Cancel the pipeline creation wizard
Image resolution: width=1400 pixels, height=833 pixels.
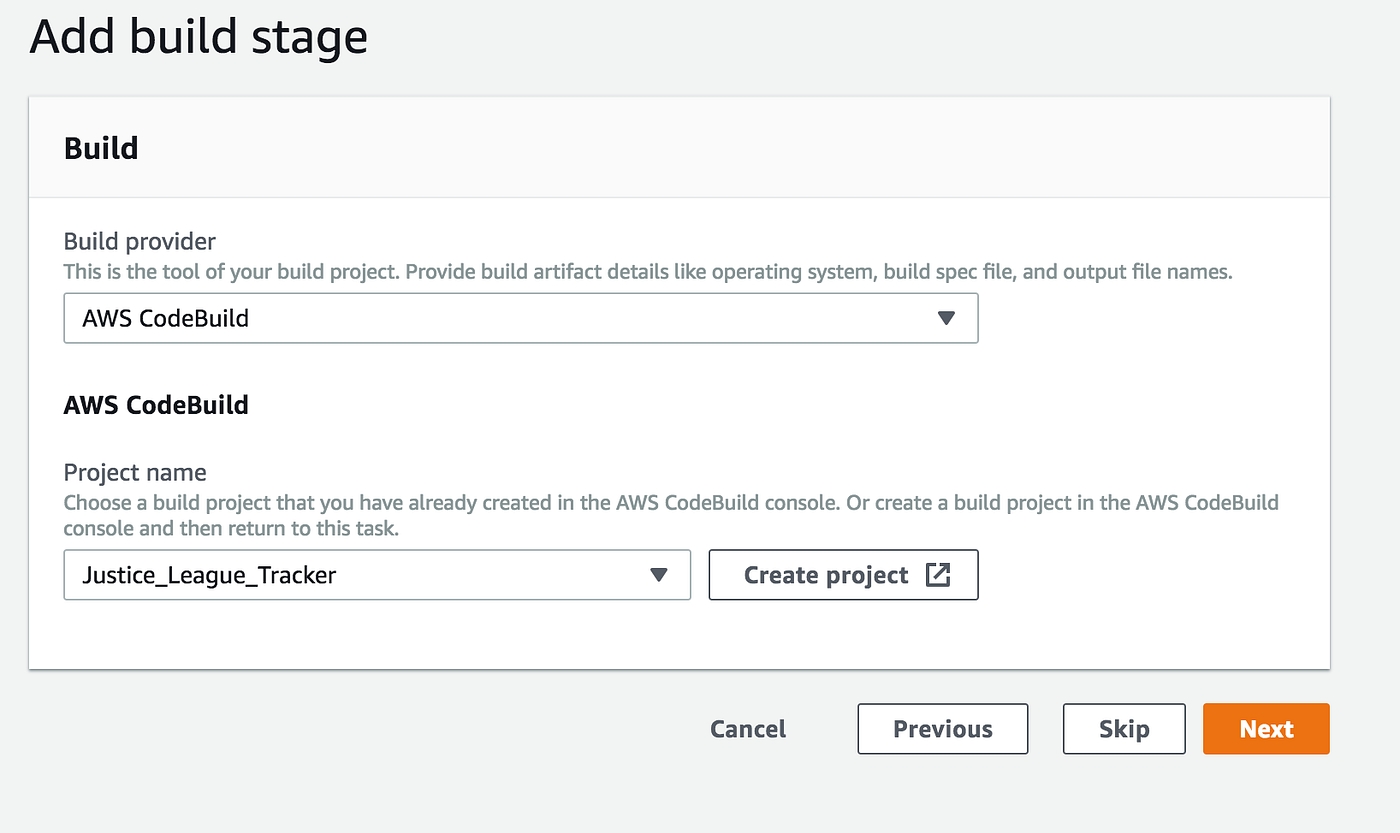coord(748,729)
